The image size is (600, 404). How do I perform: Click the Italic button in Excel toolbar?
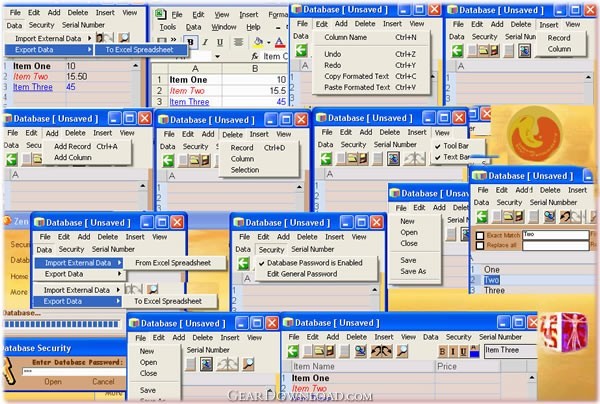(204, 43)
